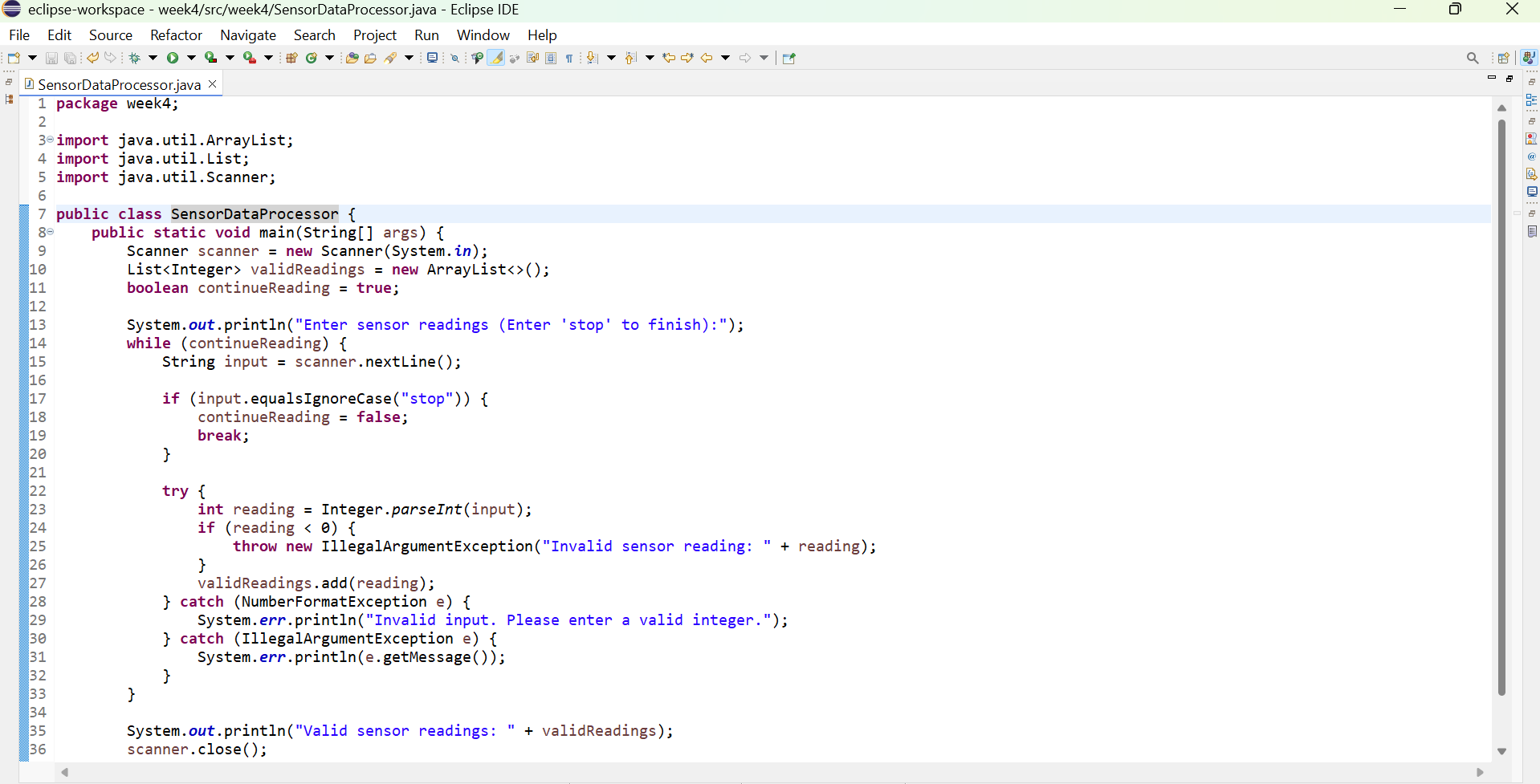Click the Save All icon
Image resolution: width=1540 pixels, height=784 pixels.
(x=70, y=58)
